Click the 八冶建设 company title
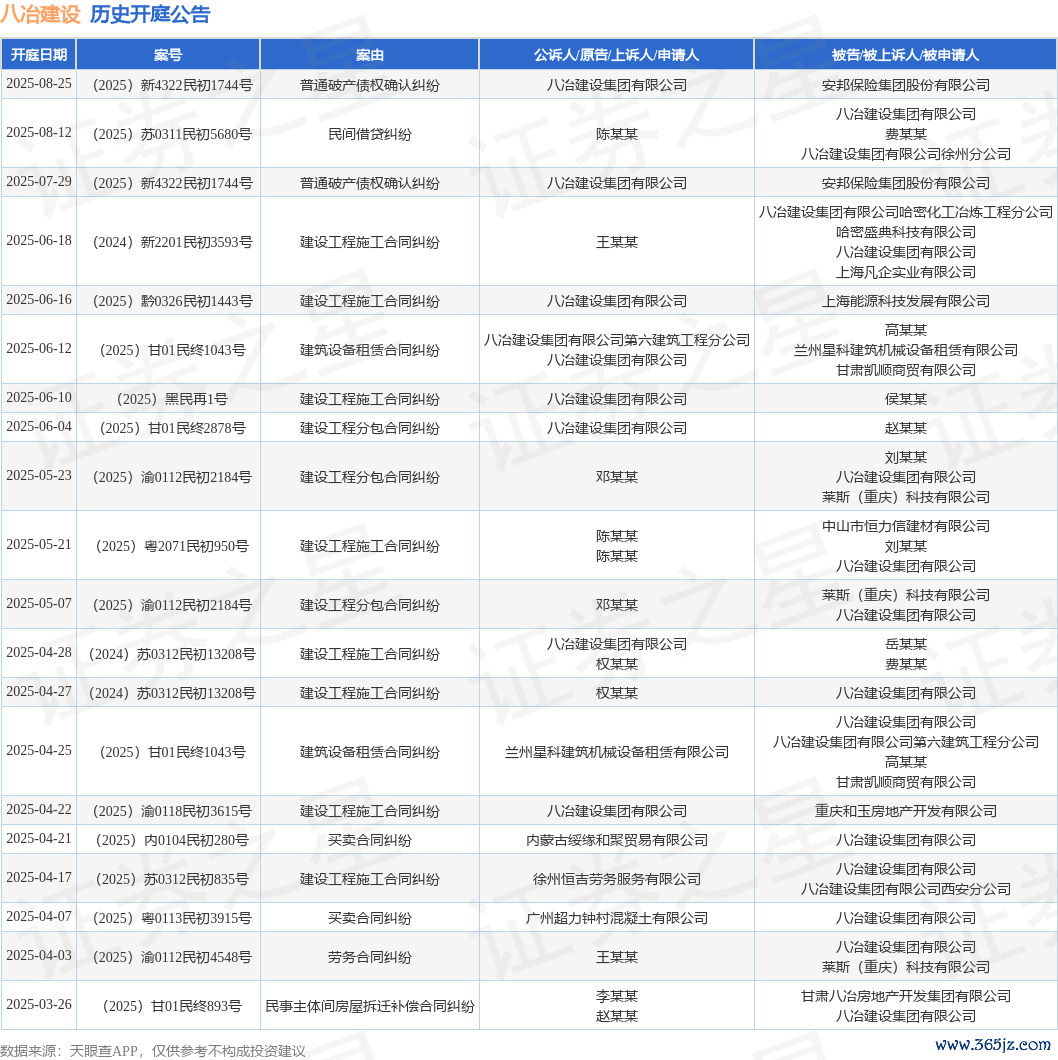 coord(40,15)
